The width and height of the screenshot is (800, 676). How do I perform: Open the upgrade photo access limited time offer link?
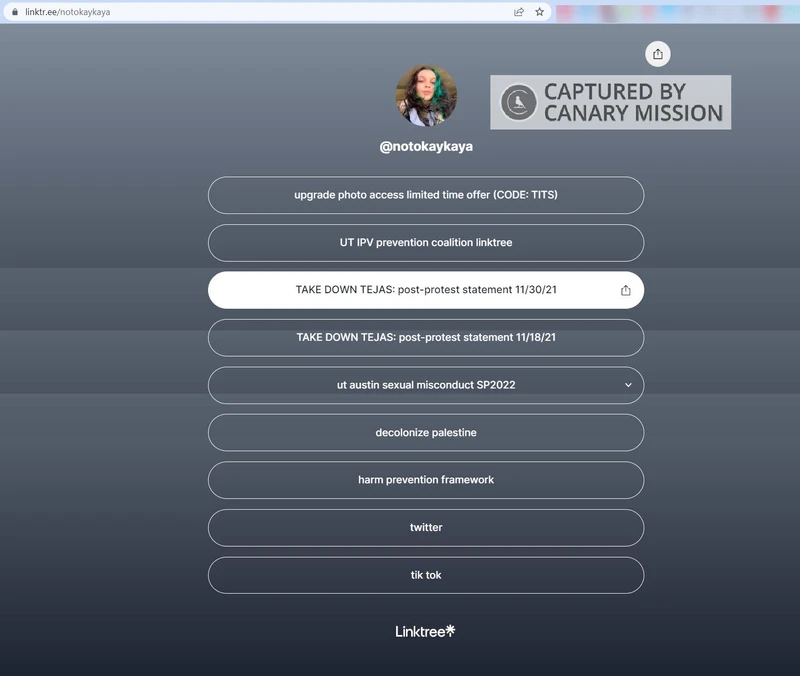[x=425, y=195]
